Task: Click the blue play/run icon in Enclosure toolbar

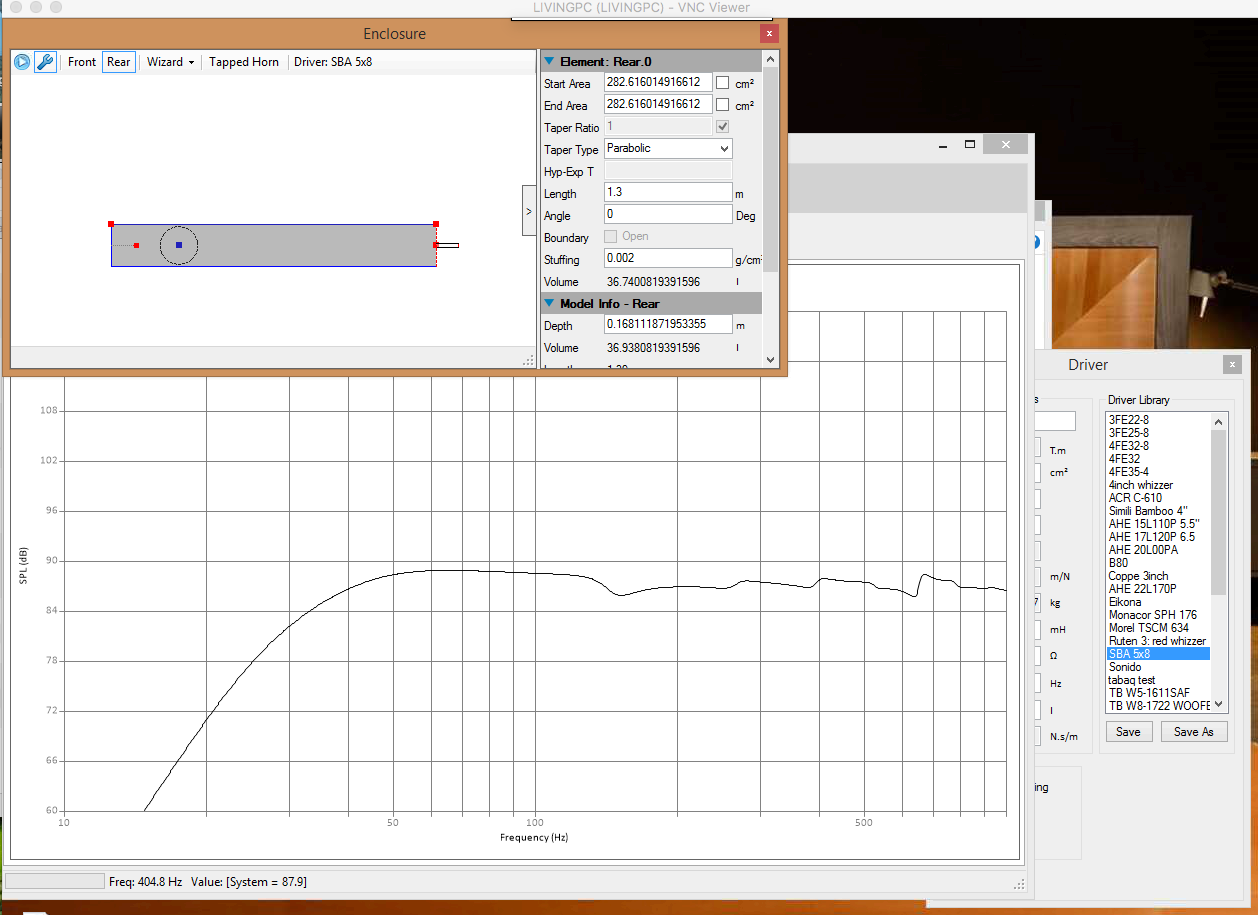Action: point(22,62)
